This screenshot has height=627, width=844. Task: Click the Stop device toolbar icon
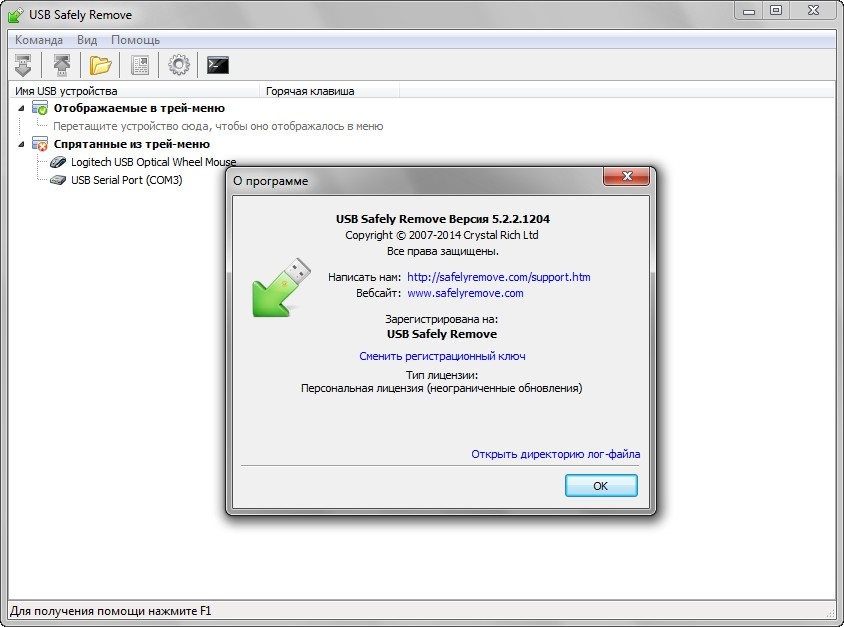23,65
